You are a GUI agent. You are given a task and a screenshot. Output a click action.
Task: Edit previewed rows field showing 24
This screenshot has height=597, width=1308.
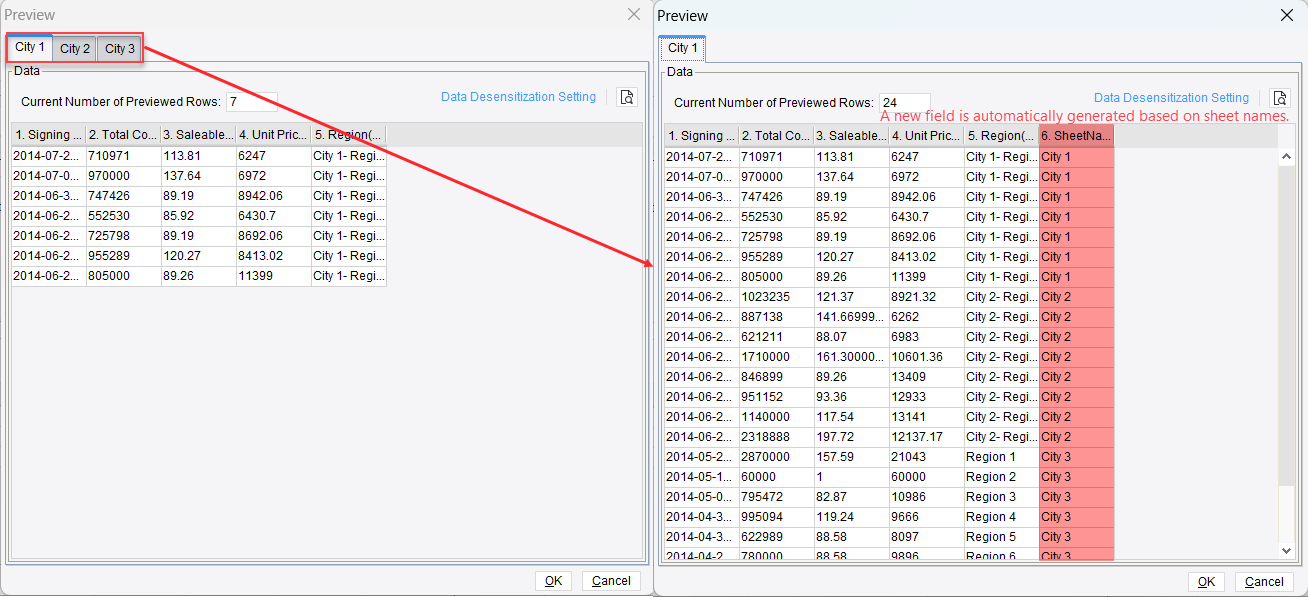click(904, 103)
